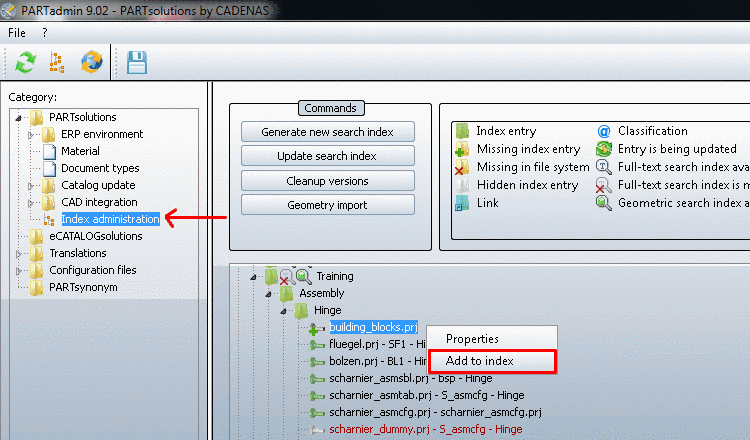Expand the CAD integration node
750x440 pixels.
[x=31, y=203]
